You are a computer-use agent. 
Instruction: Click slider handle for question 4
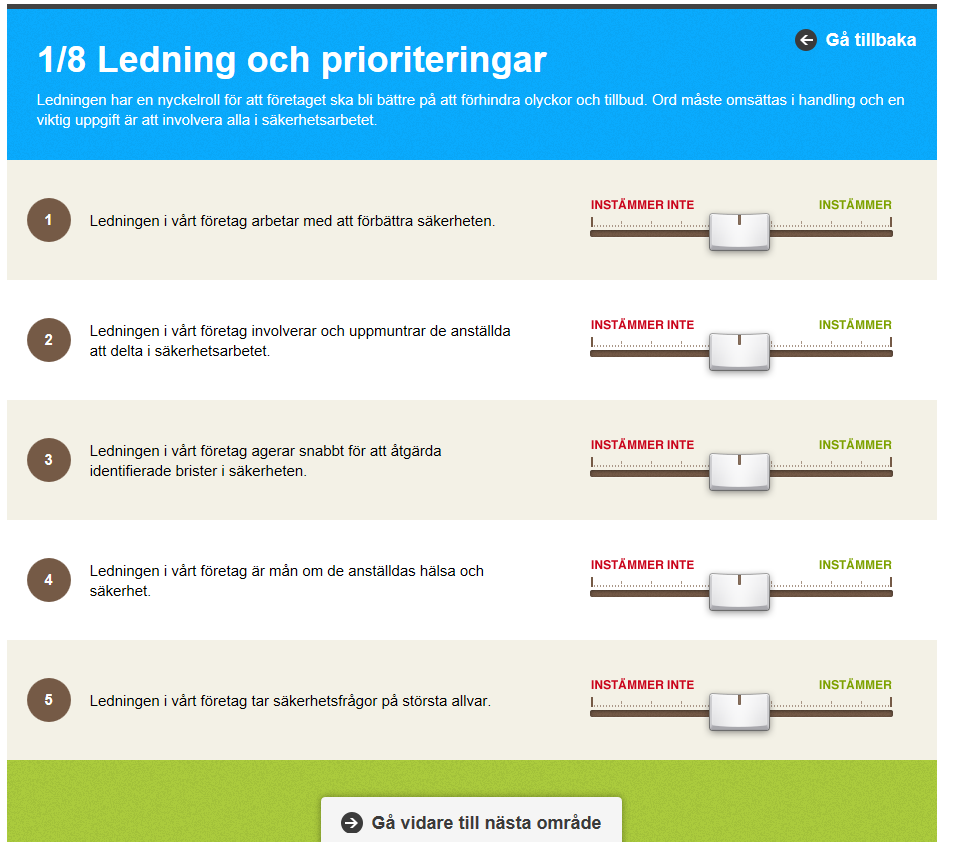coord(739,592)
